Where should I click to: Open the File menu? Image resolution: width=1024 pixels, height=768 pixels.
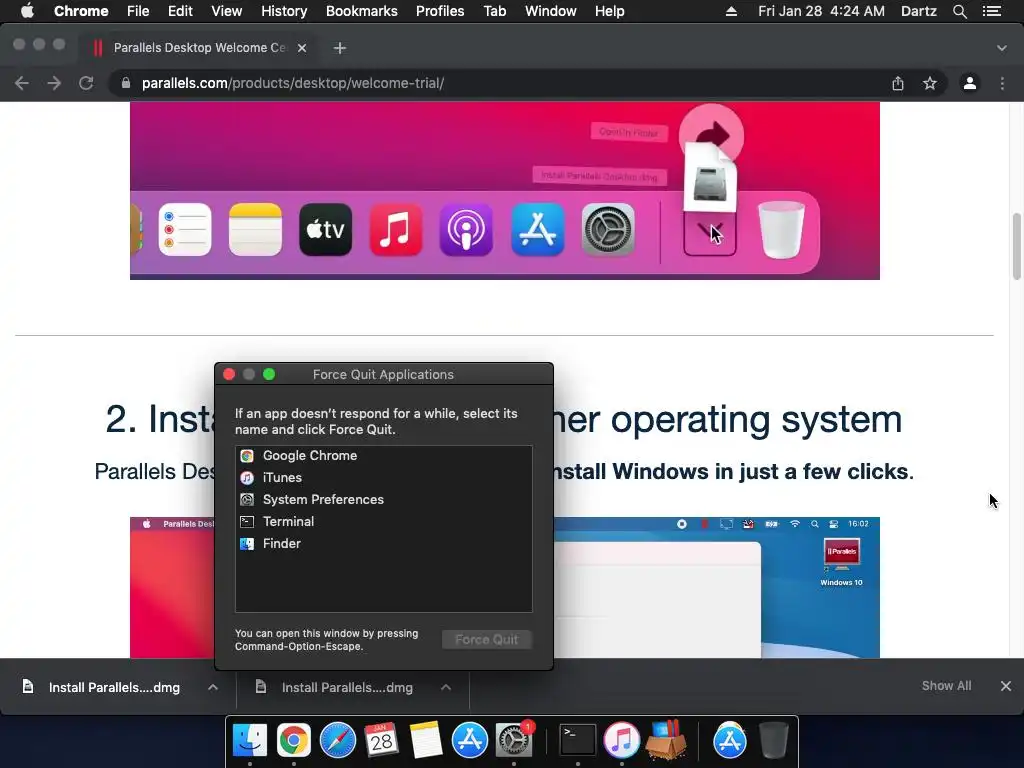click(x=138, y=11)
